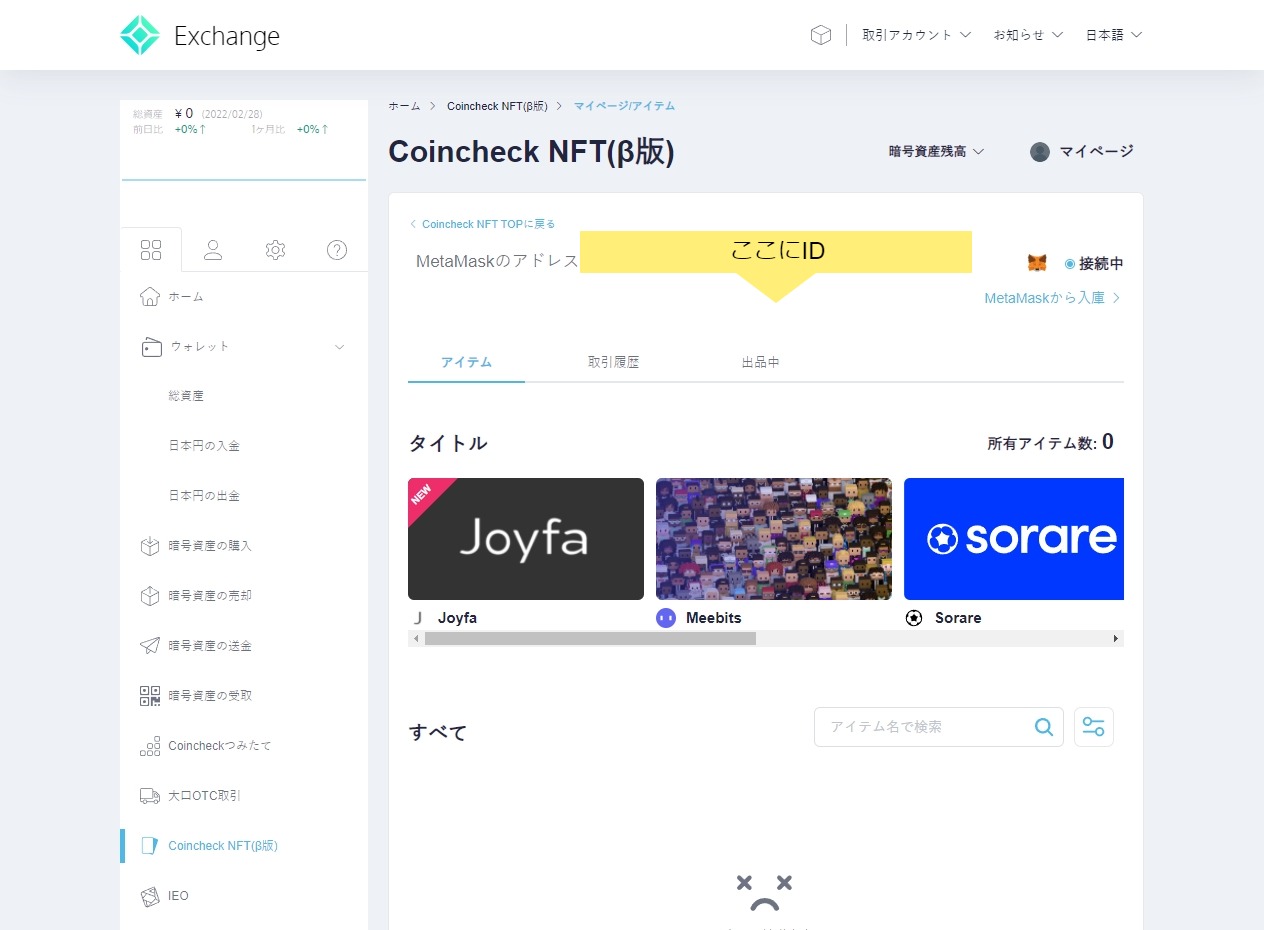
Task: Switch to the アイテム tab
Action: tap(466, 362)
